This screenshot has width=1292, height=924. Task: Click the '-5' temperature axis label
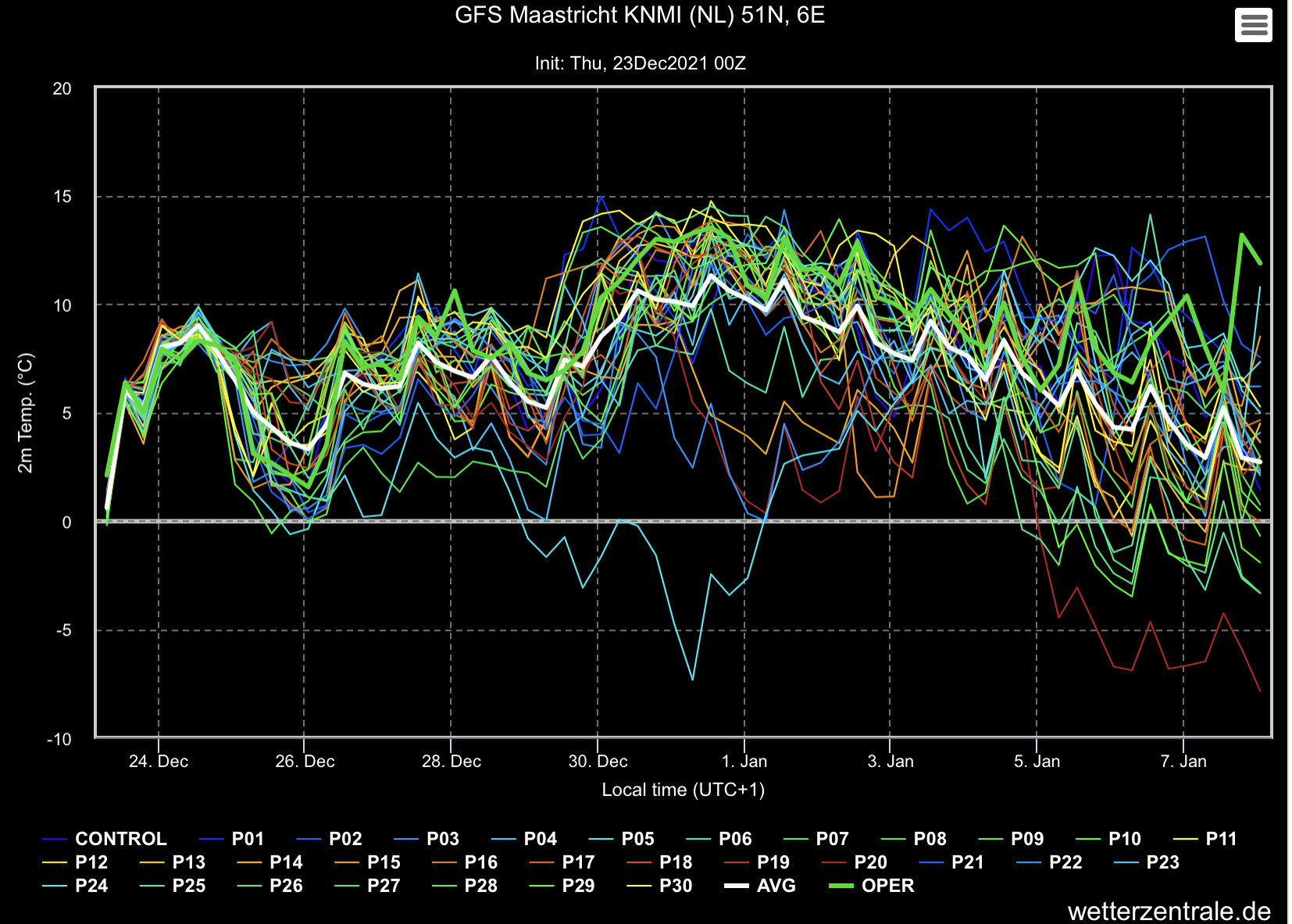pyautogui.click(x=62, y=630)
